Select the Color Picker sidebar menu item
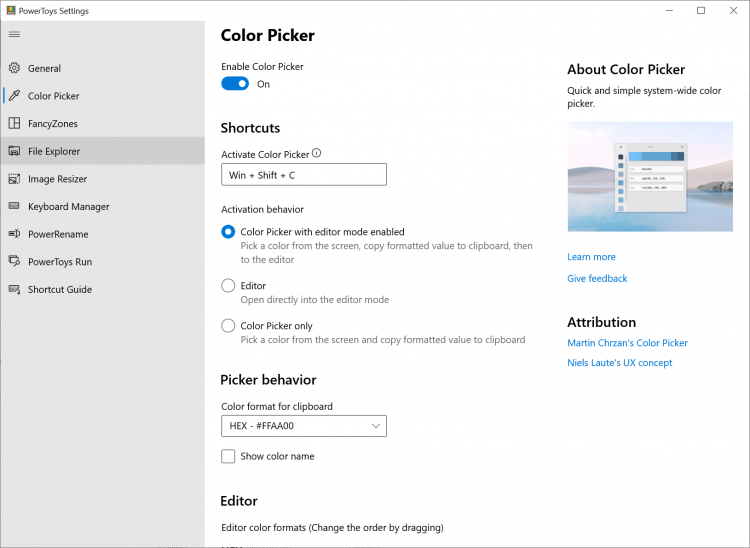 pyautogui.click(x=54, y=97)
